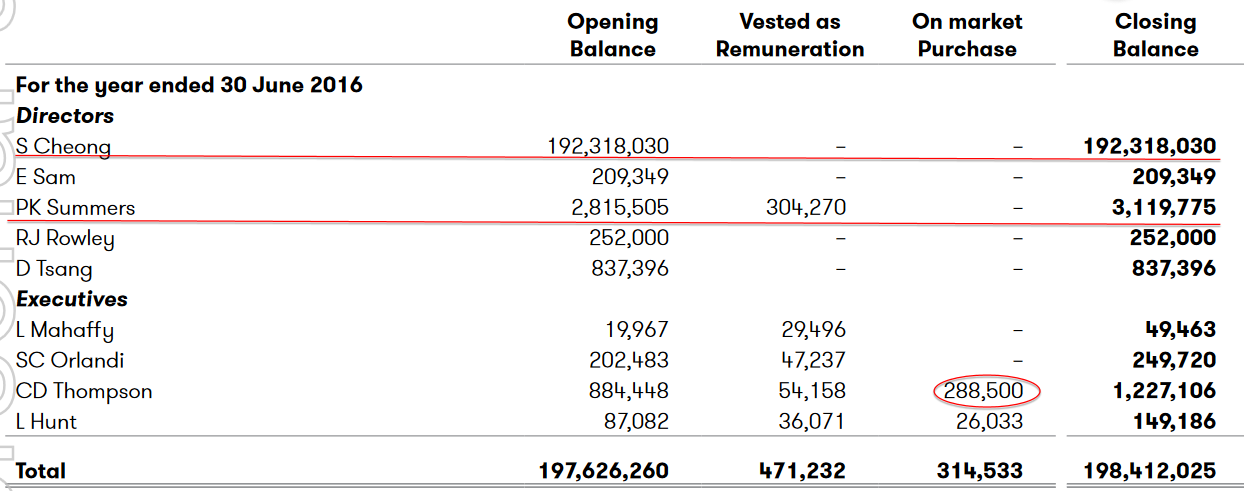This screenshot has height=491, width=1244.
Task: Click the Directors section heading
Action: (65, 116)
